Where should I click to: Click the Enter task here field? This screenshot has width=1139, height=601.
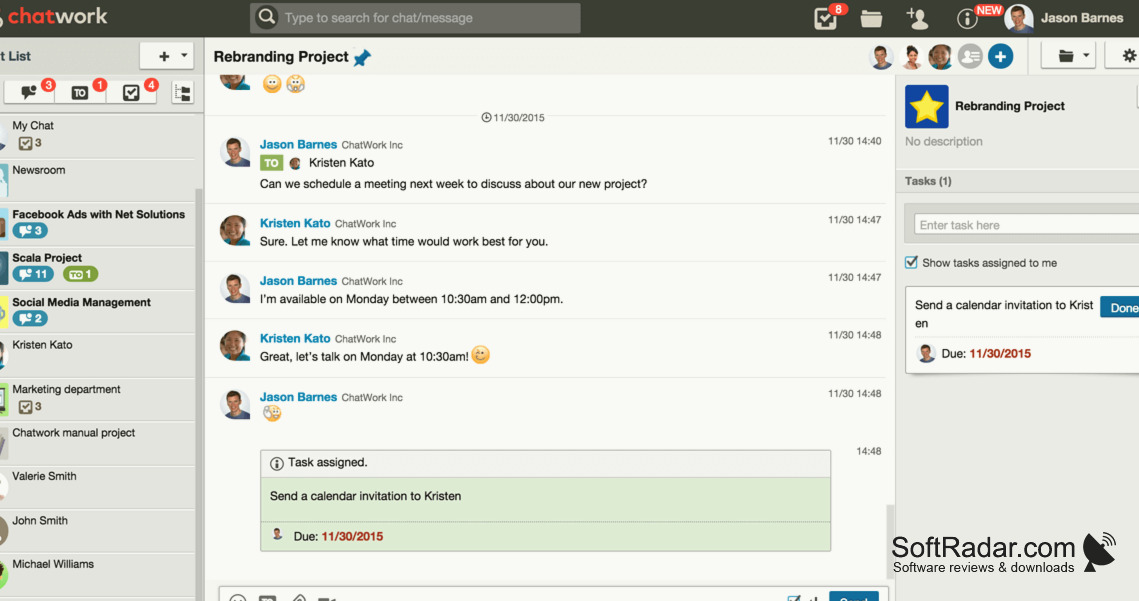(x=1026, y=225)
